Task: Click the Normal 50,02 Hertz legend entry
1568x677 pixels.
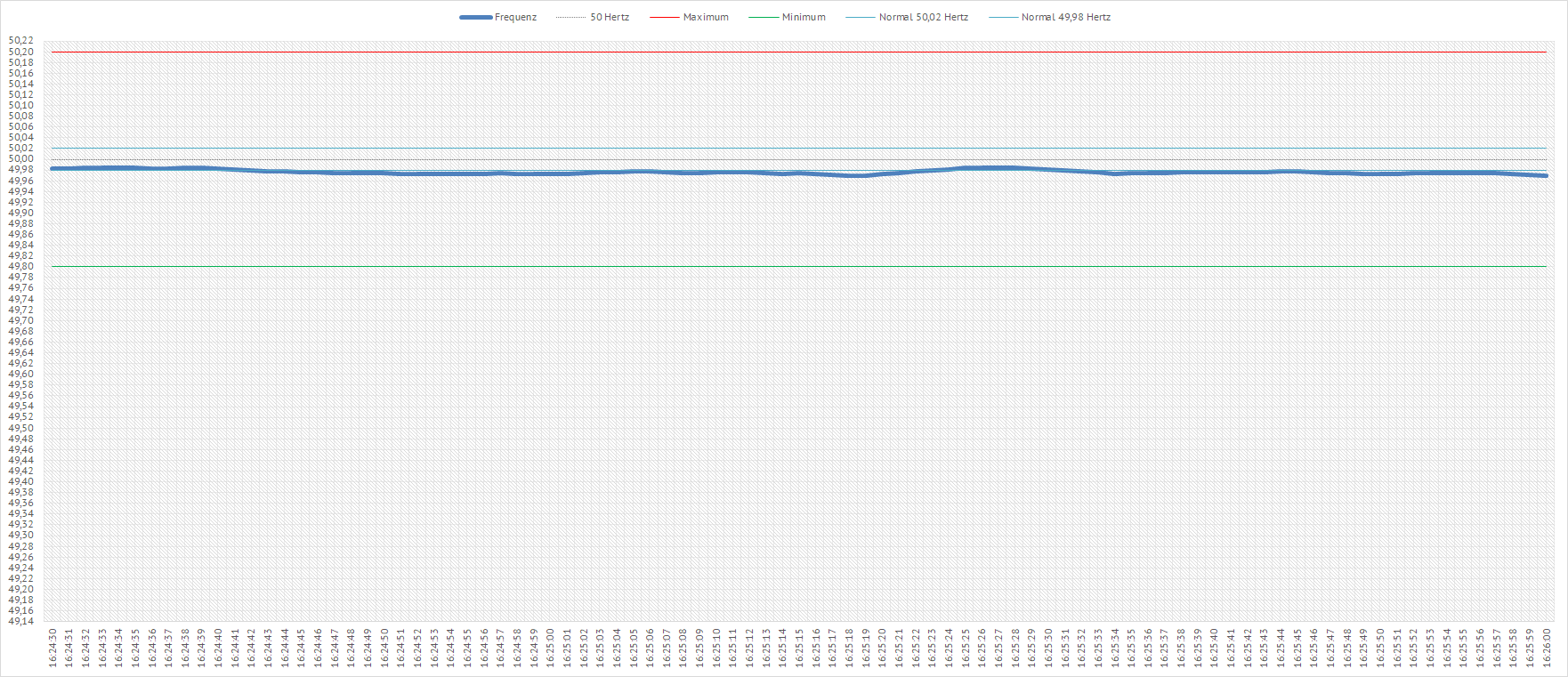Action: 923,17
